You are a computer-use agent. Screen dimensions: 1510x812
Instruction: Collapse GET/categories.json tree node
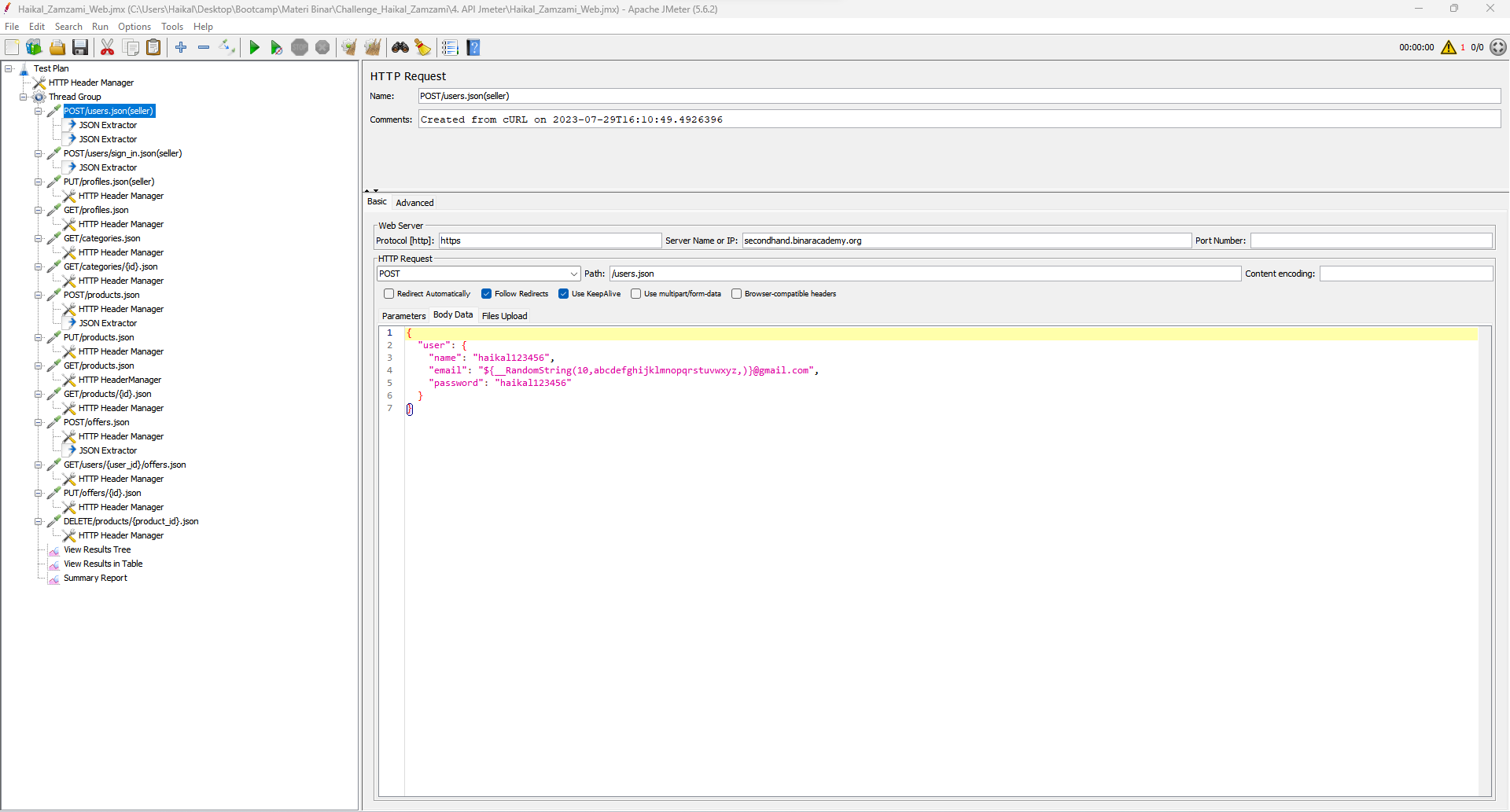pyautogui.click(x=38, y=238)
